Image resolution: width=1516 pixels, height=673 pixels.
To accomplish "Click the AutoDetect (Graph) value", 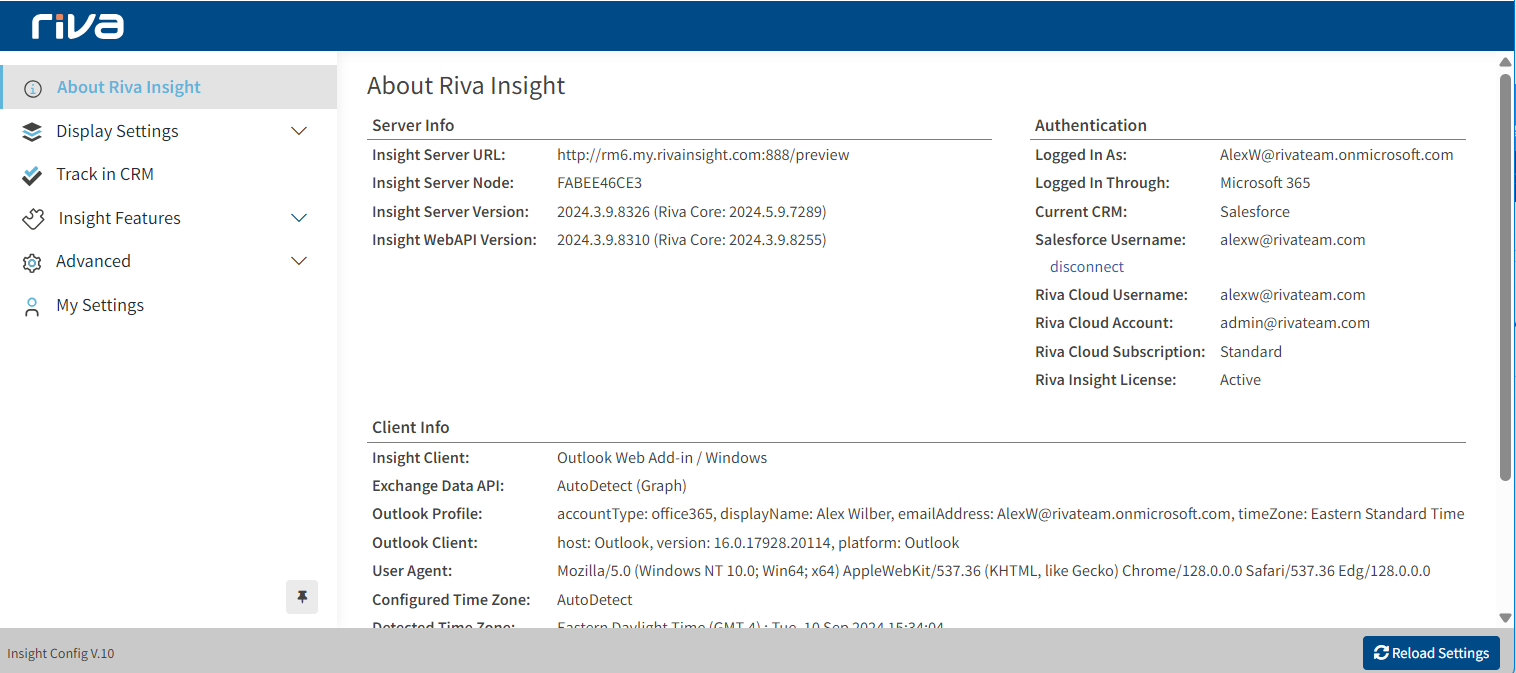I will coord(622,486).
